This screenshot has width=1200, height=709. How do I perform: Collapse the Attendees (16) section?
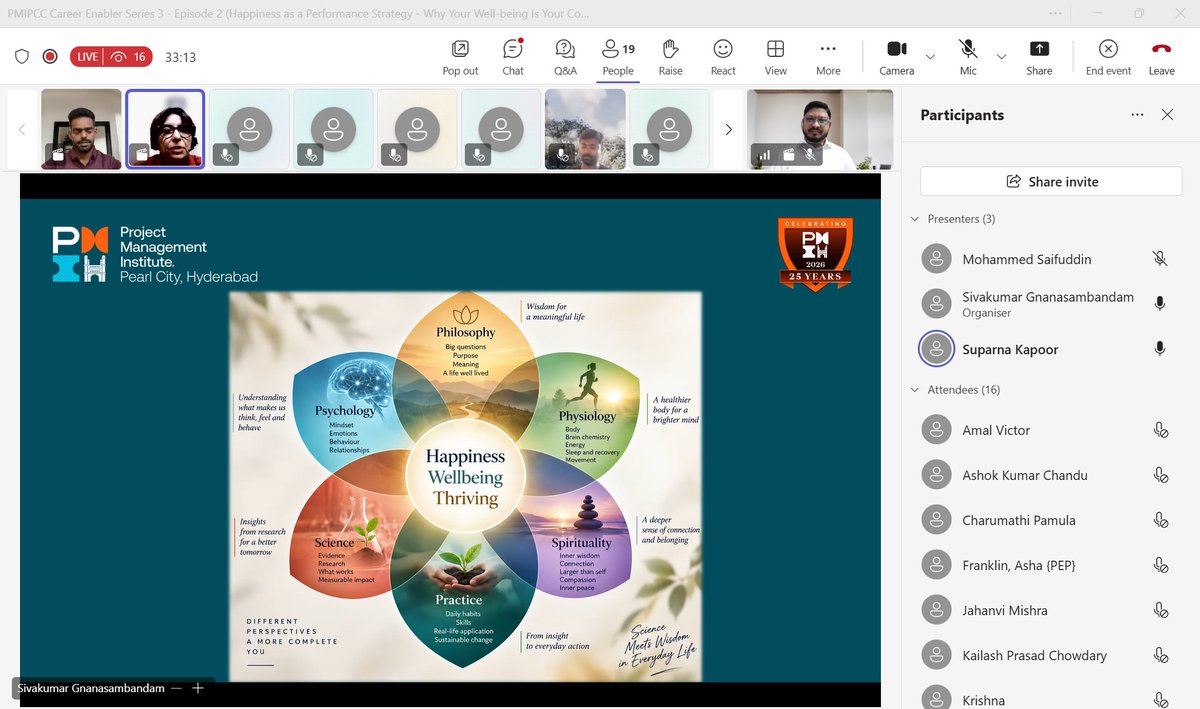[915, 390]
